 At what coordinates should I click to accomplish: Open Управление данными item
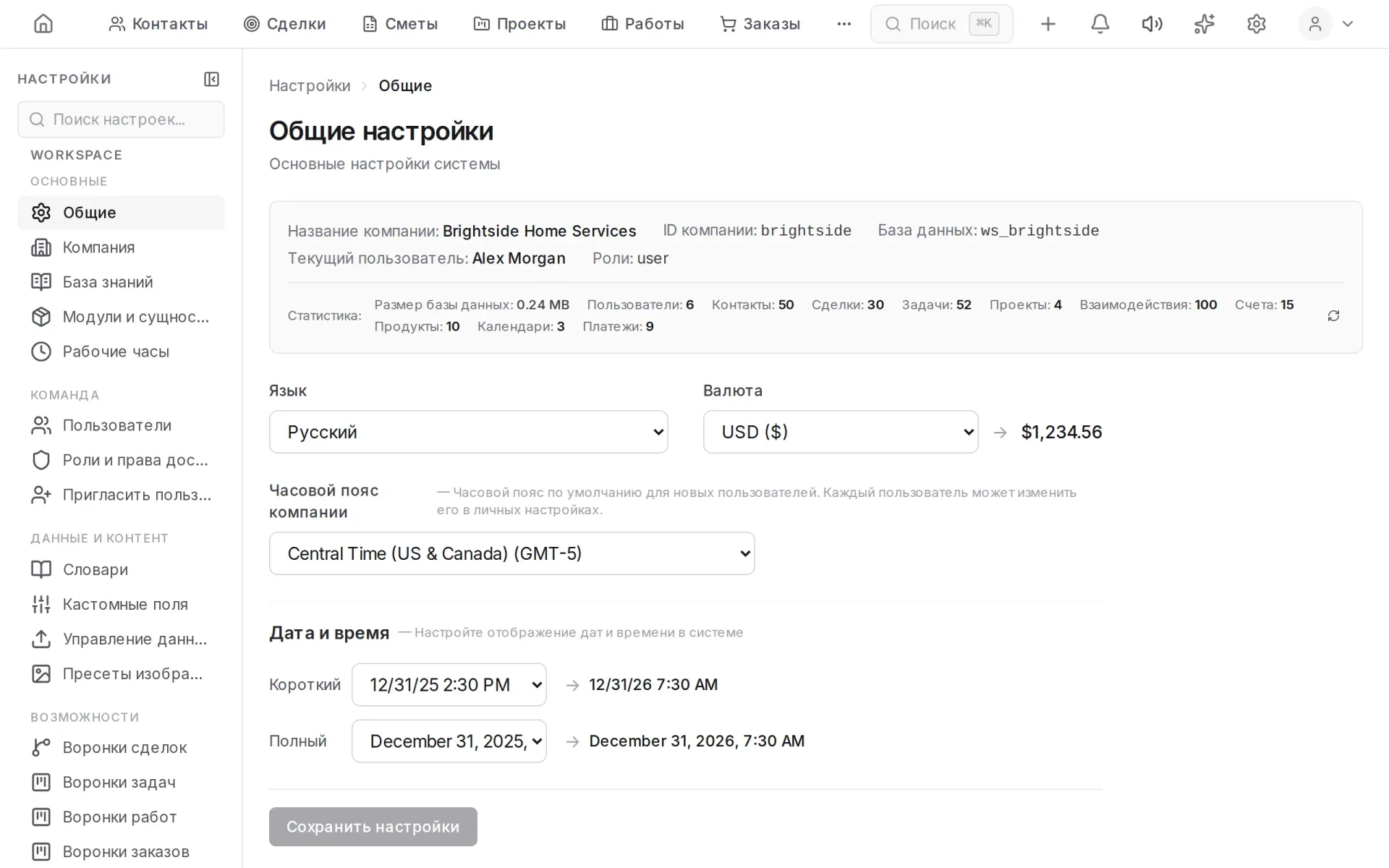[121, 639]
